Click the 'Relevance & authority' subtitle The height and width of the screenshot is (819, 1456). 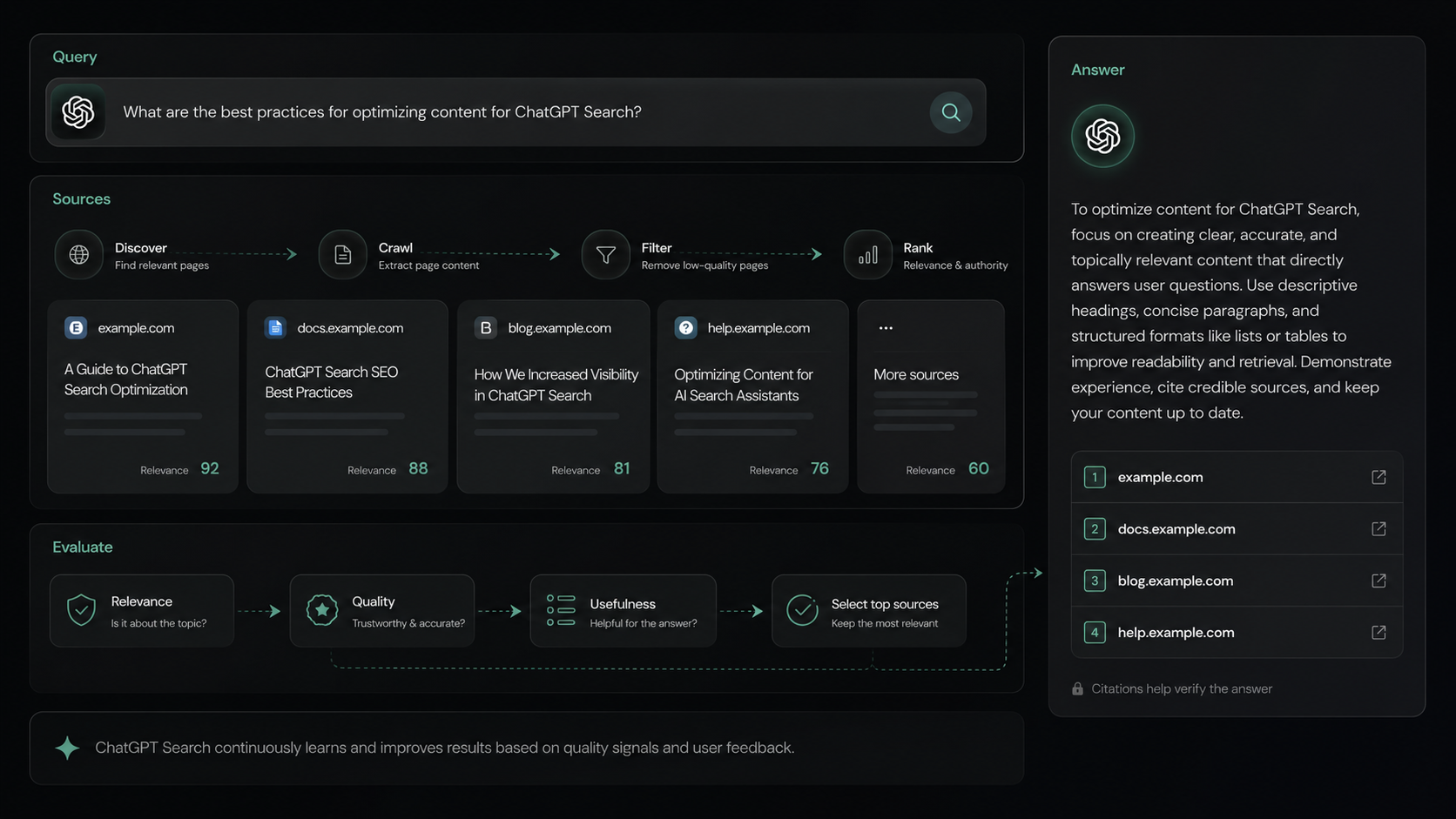click(955, 265)
